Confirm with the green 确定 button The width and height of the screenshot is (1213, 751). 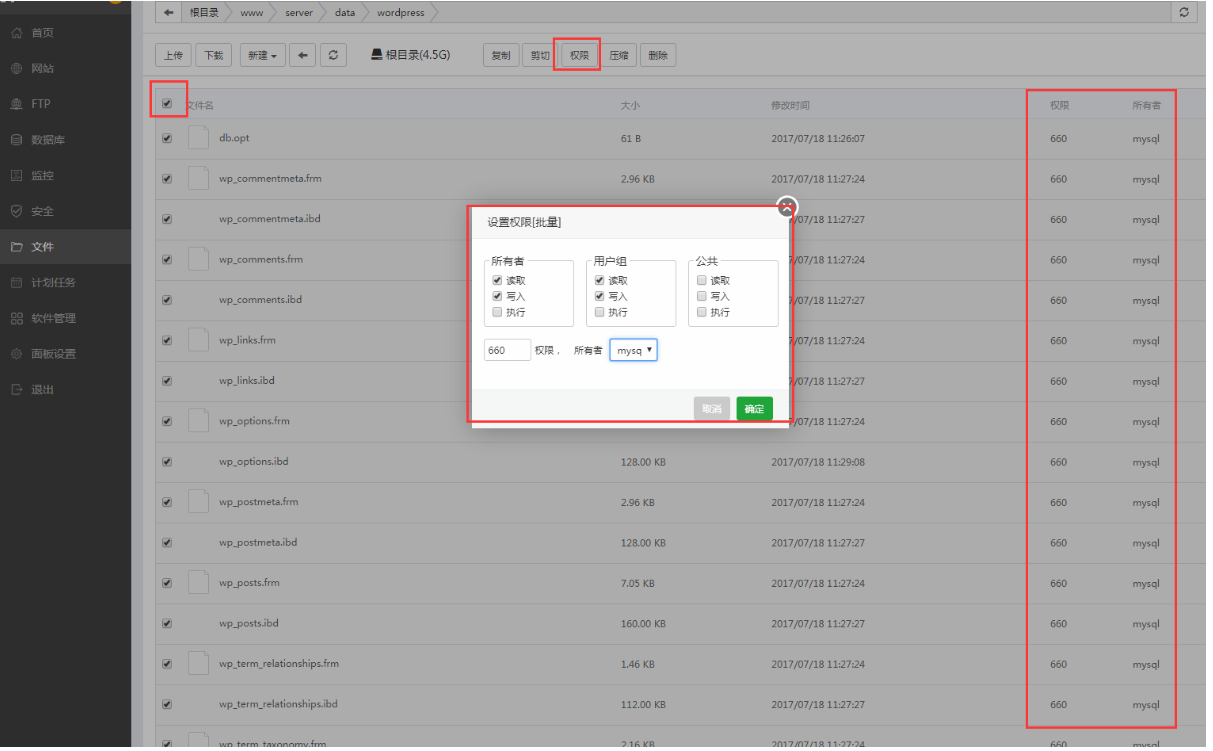point(754,409)
